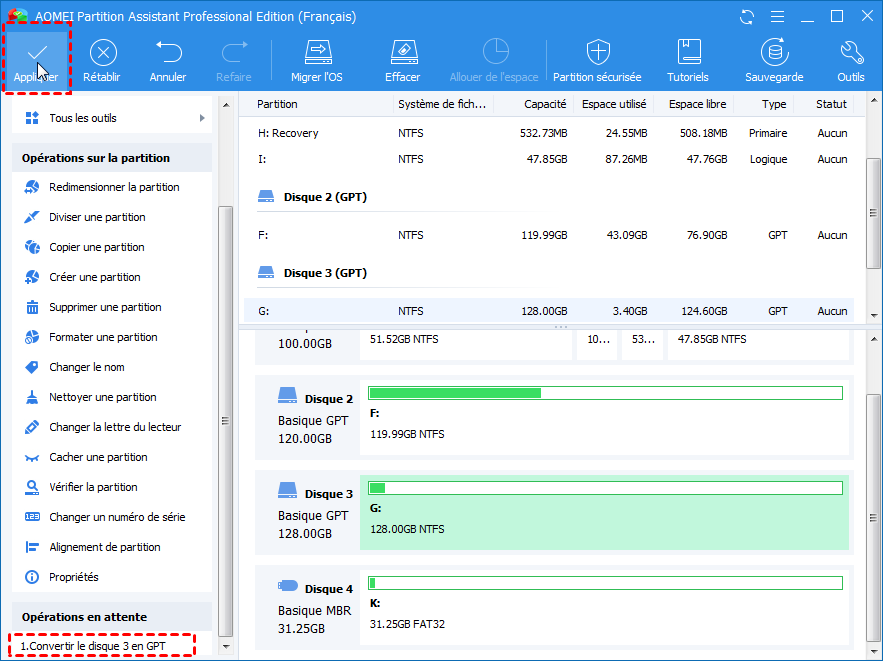Click the Annuler undo icon
883x661 pixels.
(168, 53)
